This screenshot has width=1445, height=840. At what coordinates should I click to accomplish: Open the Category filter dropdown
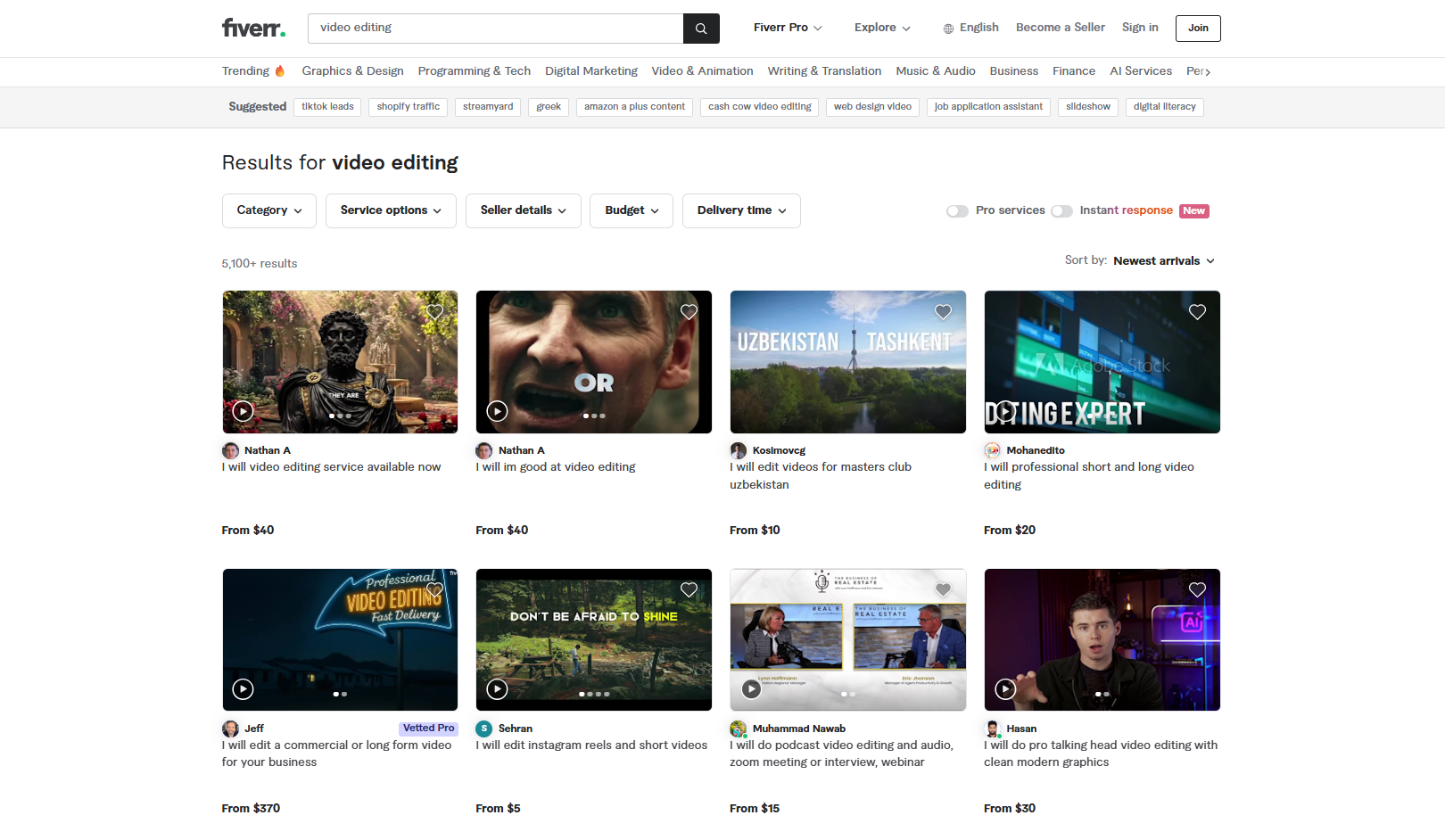(268, 210)
